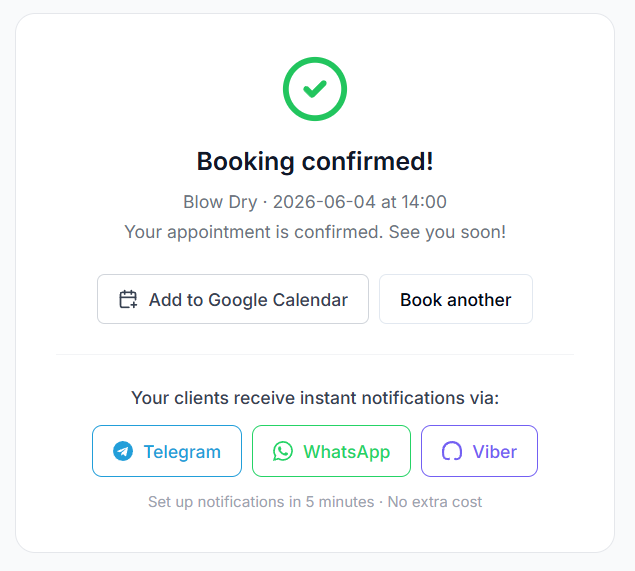This screenshot has width=635, height=571.
Task: Click the calendar-plus icon
Action: [x=128, y=299]
